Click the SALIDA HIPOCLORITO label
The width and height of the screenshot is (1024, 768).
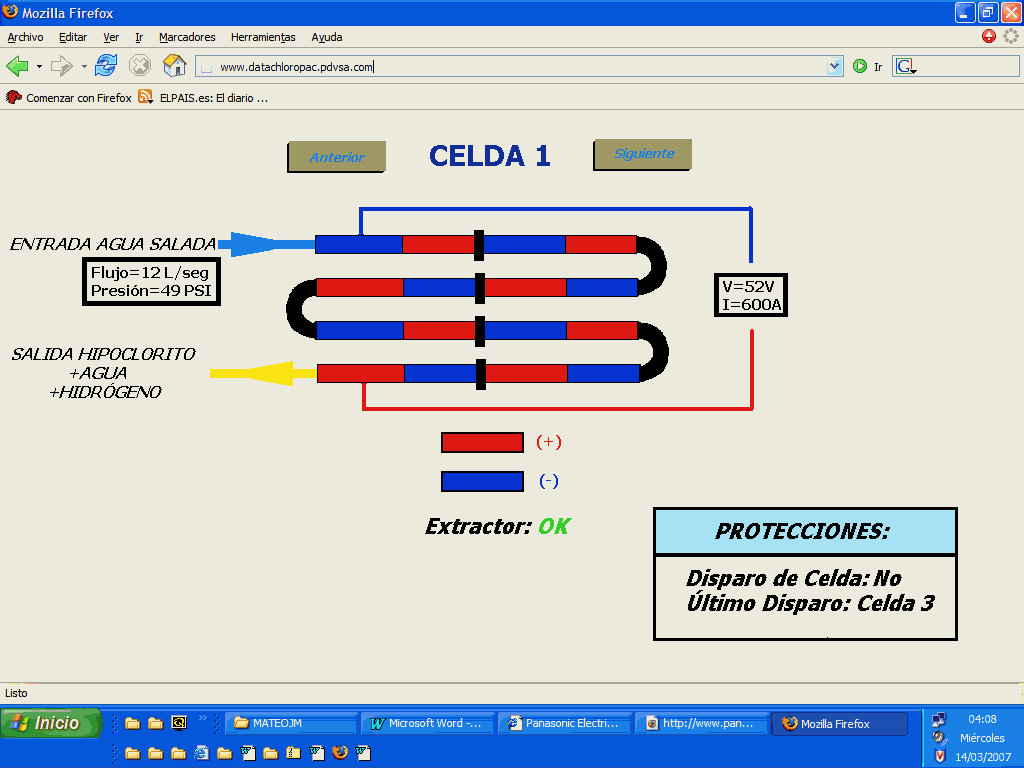[x=103, y=354]
